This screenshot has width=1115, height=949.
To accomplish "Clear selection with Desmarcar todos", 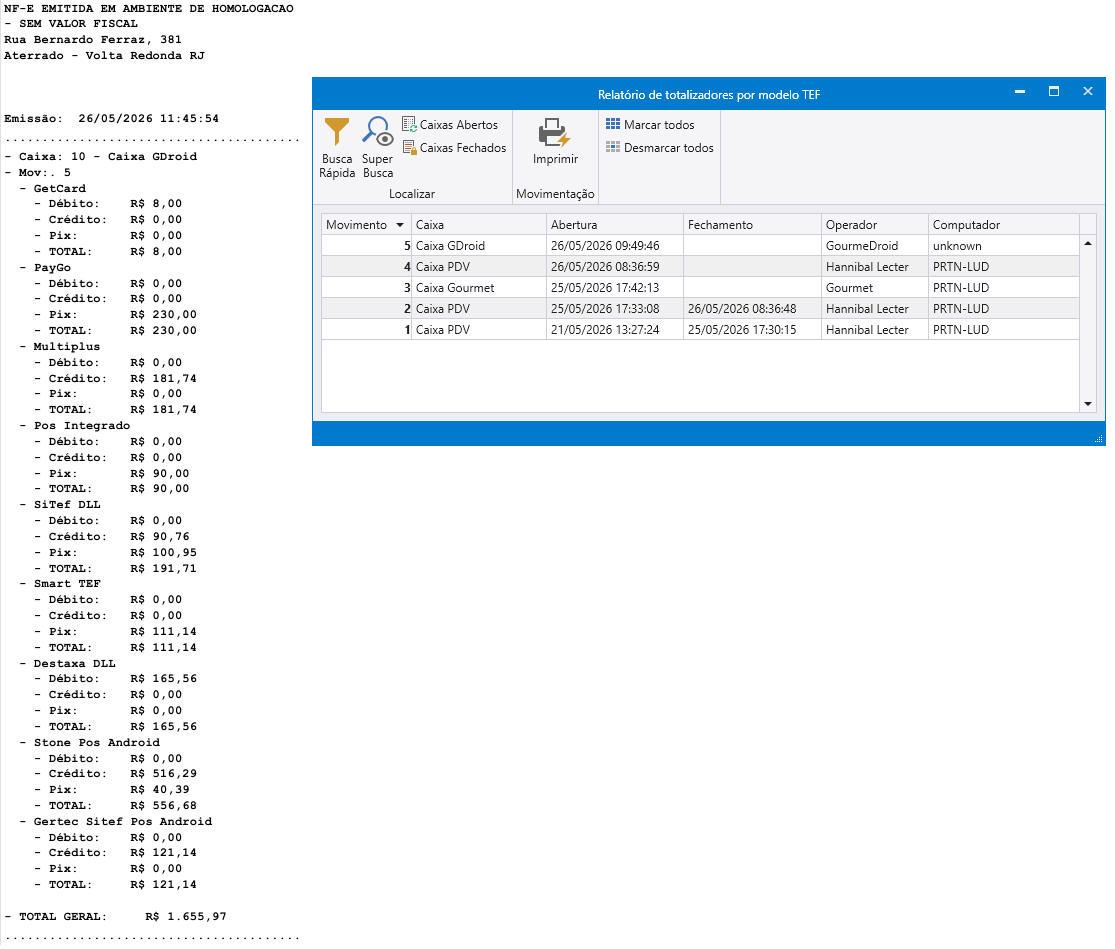I will pos(659,147).
